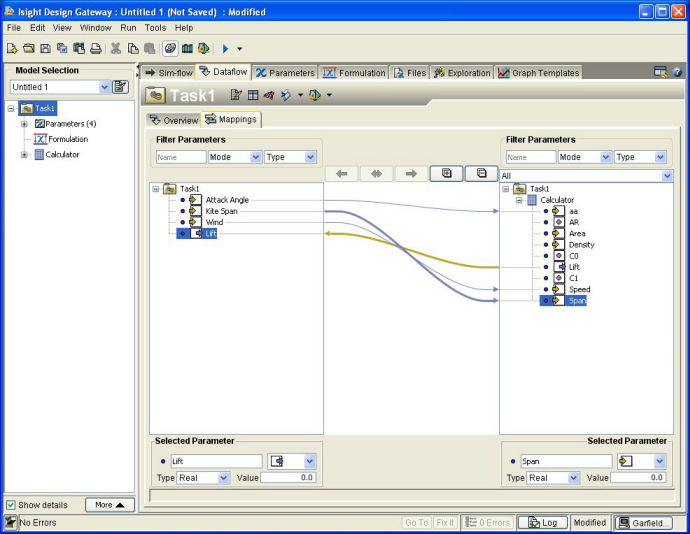Open the dropdown arrow next to Run
This screenshot has width=690, height=534.
(239, 49)
